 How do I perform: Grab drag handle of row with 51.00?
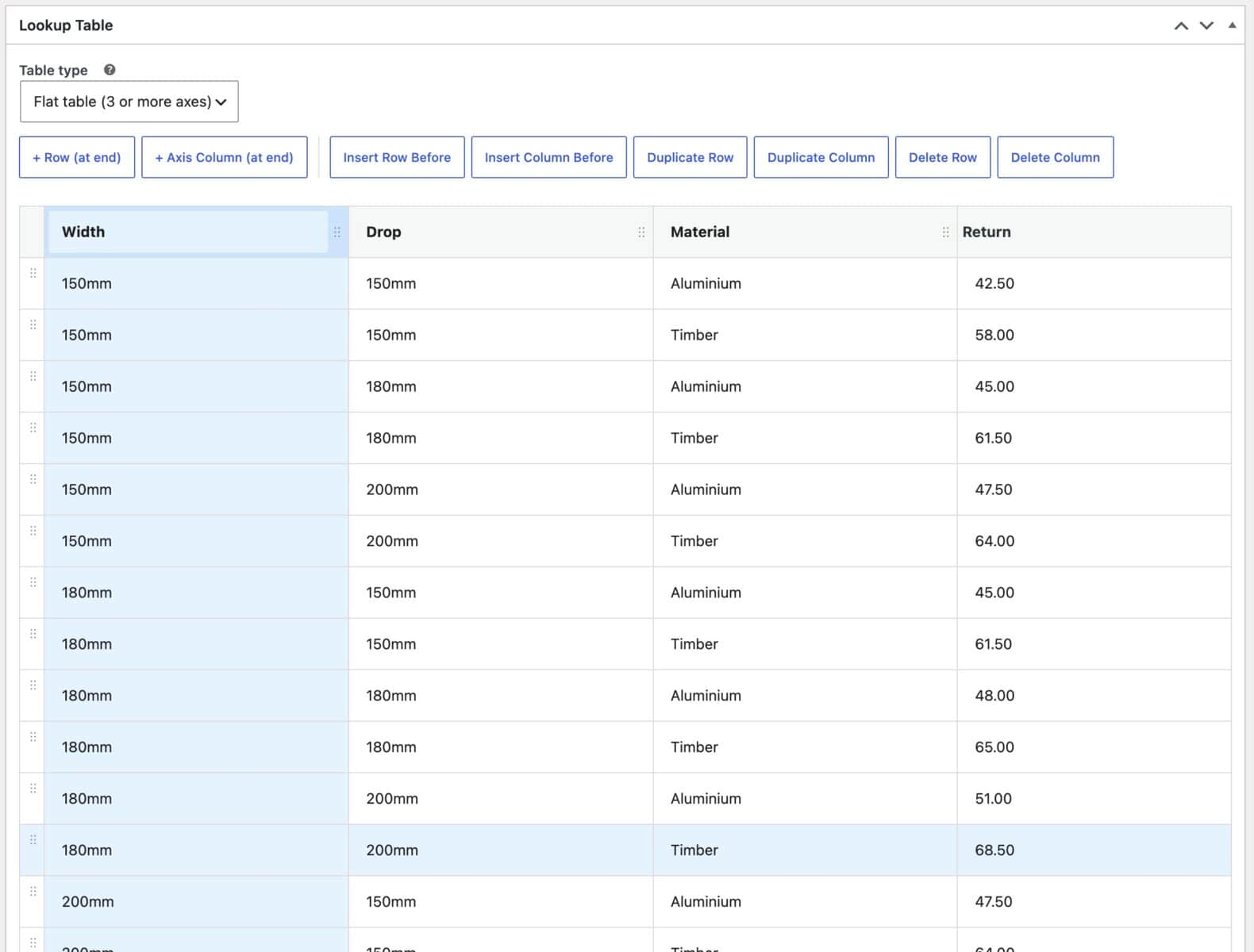pyautogui.click(x=33, y=789)
